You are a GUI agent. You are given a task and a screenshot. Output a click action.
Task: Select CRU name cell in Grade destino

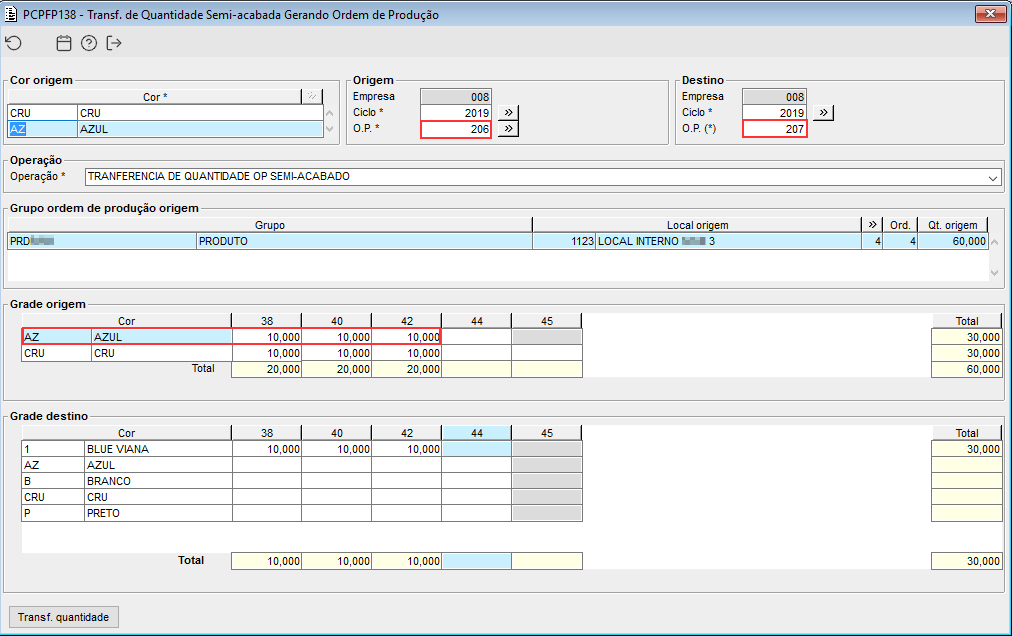click(158, 497)
